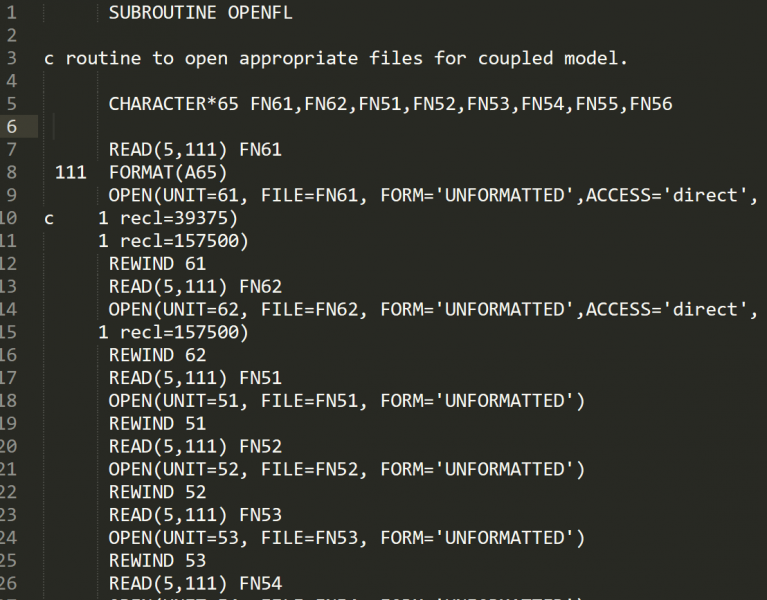Click line number 5 in the gutter
The image size is (767, 600).
[x=11, y=103]
